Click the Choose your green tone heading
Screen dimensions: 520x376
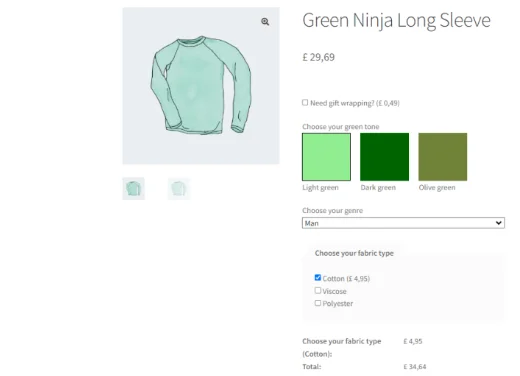coord(341,127)
